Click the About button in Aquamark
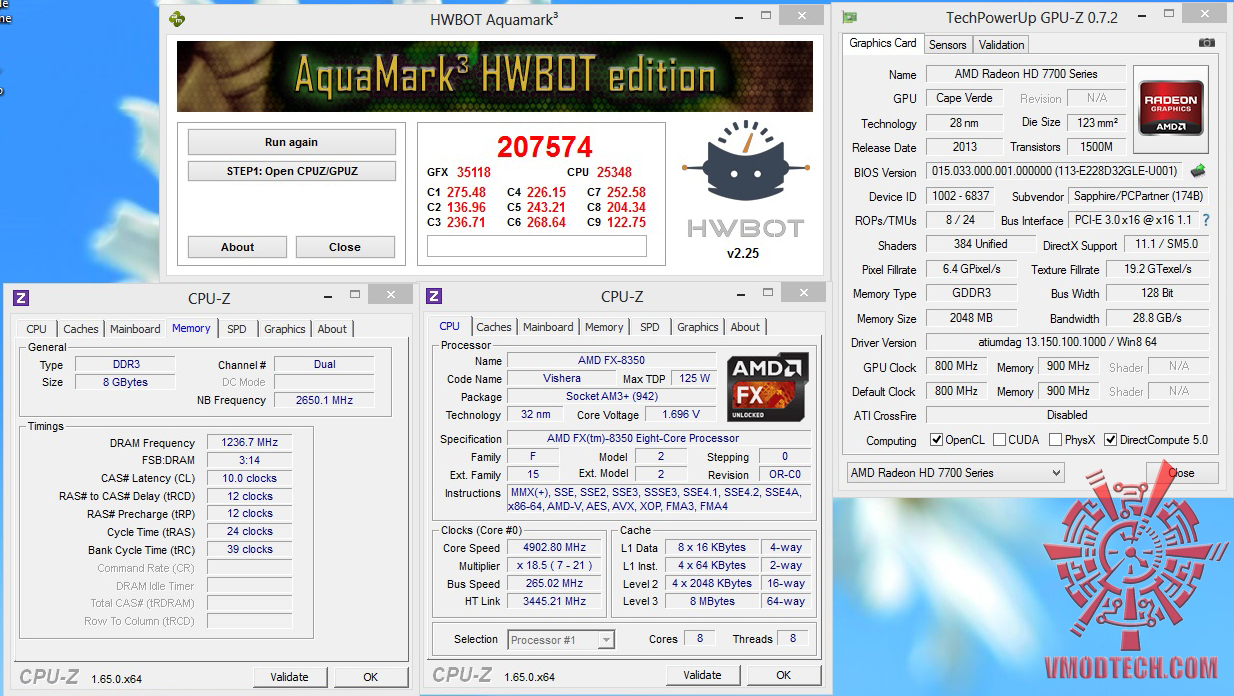 click(238, 247)
